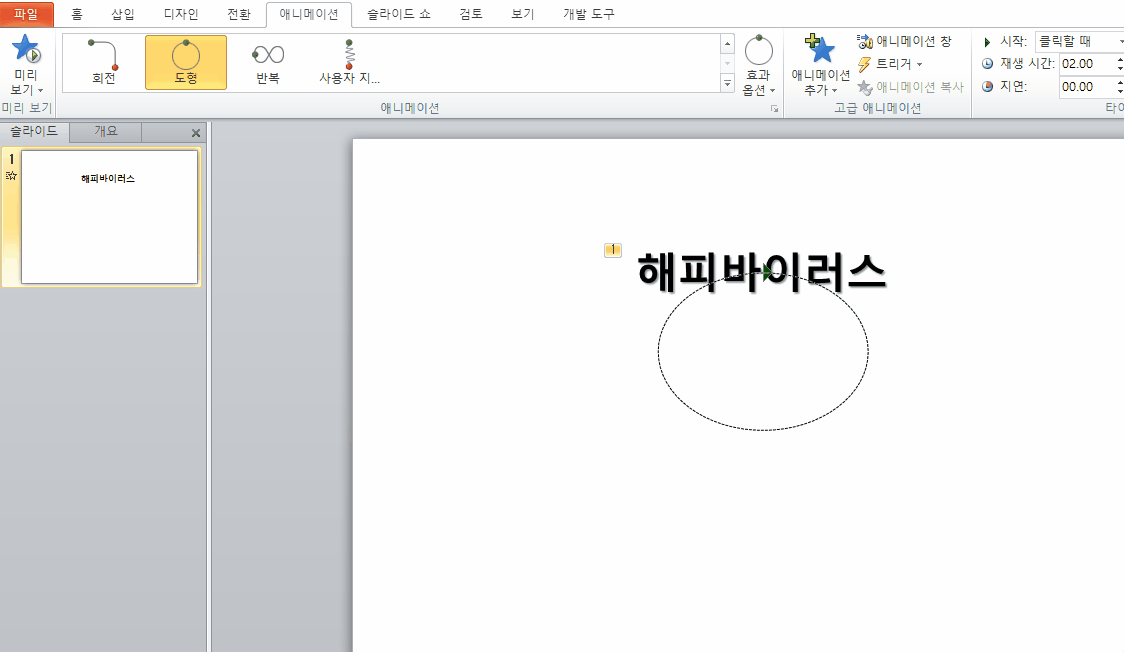Click the green motion path start arrow
Image resolution: width=1124 pixels, height=652 pixels.
pyautogui.click(x=768, y=272)
